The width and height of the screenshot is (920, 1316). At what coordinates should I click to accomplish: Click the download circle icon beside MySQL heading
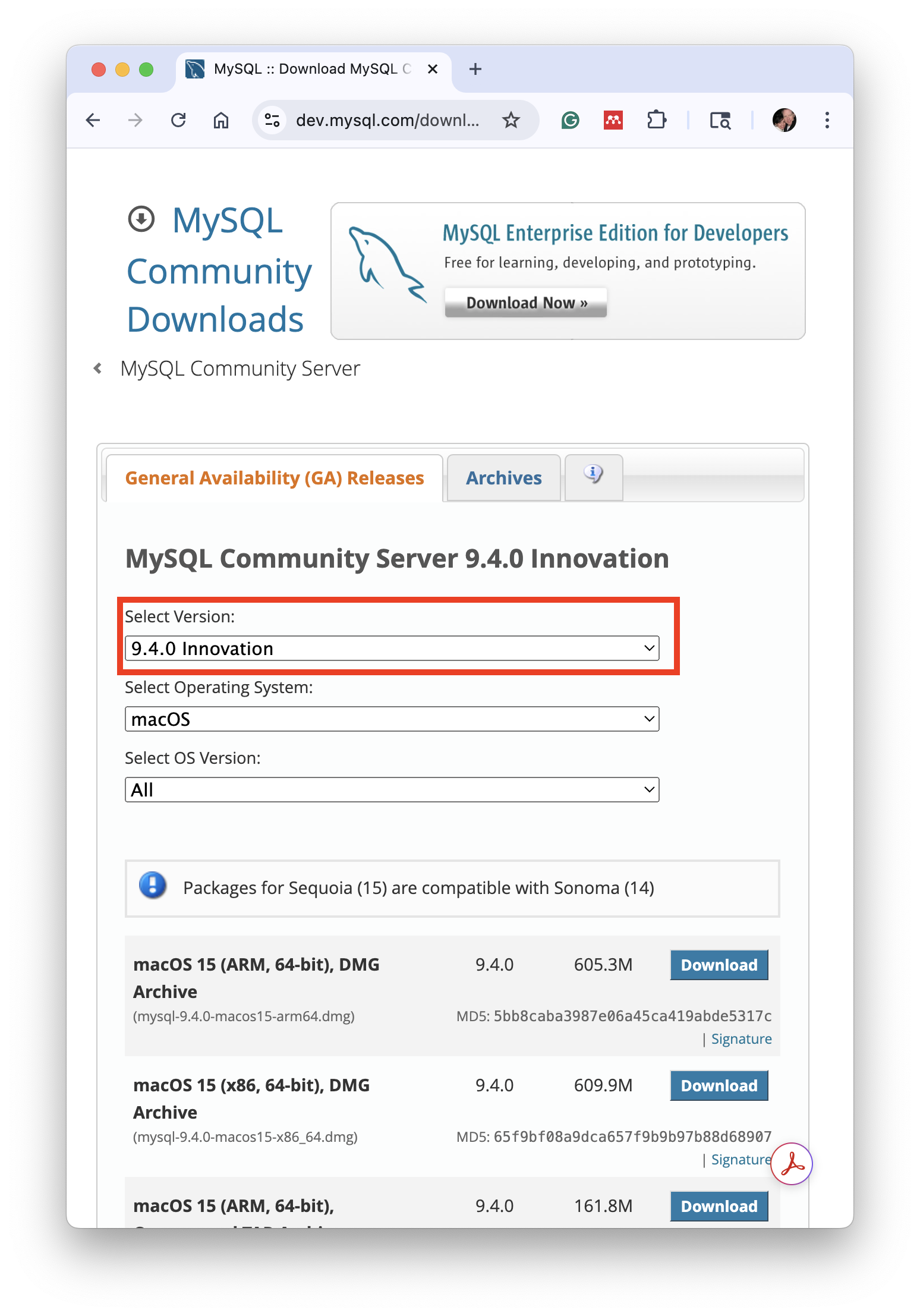[x=141, y=219]
